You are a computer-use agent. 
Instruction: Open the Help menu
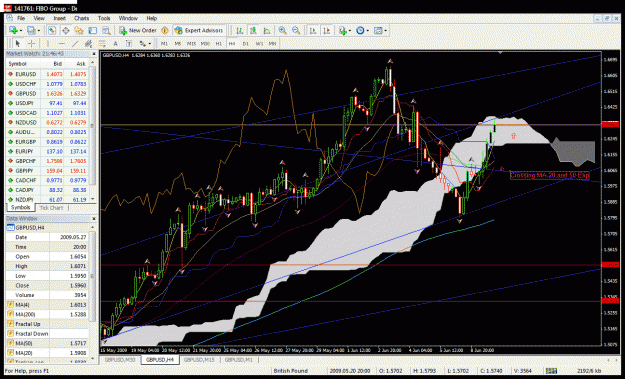[x=151, y=18]
